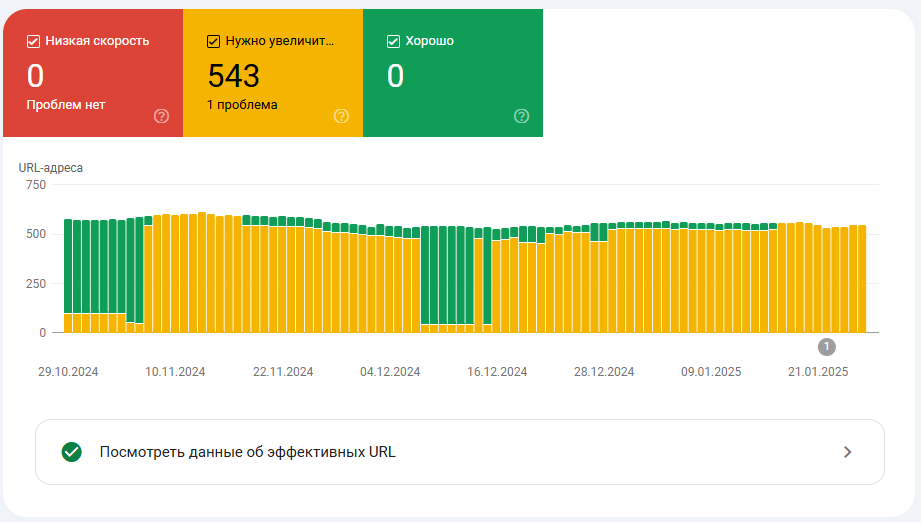Select "1 проблема" label in yellow card

coord(242,104)
